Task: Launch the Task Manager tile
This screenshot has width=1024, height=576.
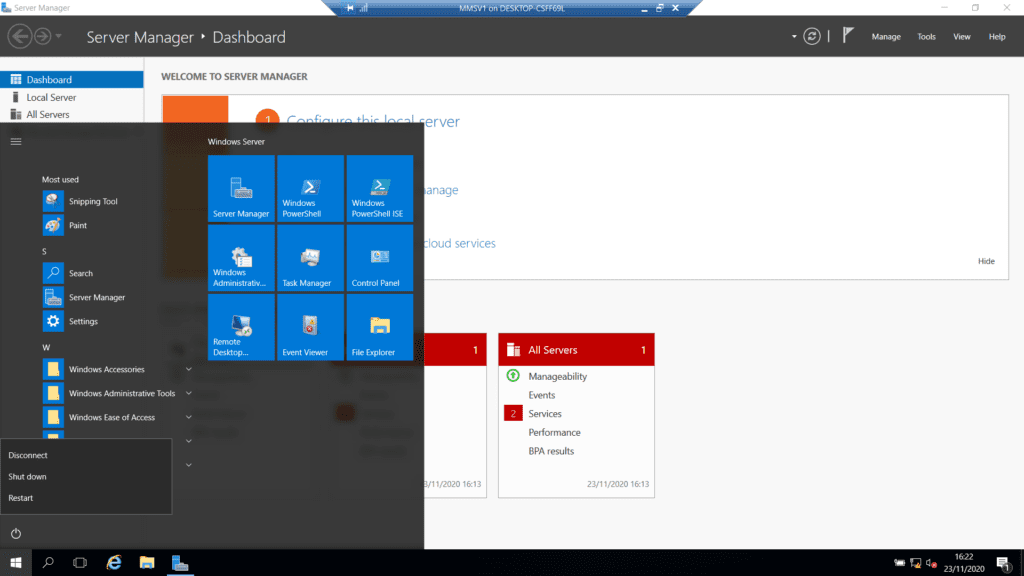Action: pyautogui.click(x=310, y=257)
